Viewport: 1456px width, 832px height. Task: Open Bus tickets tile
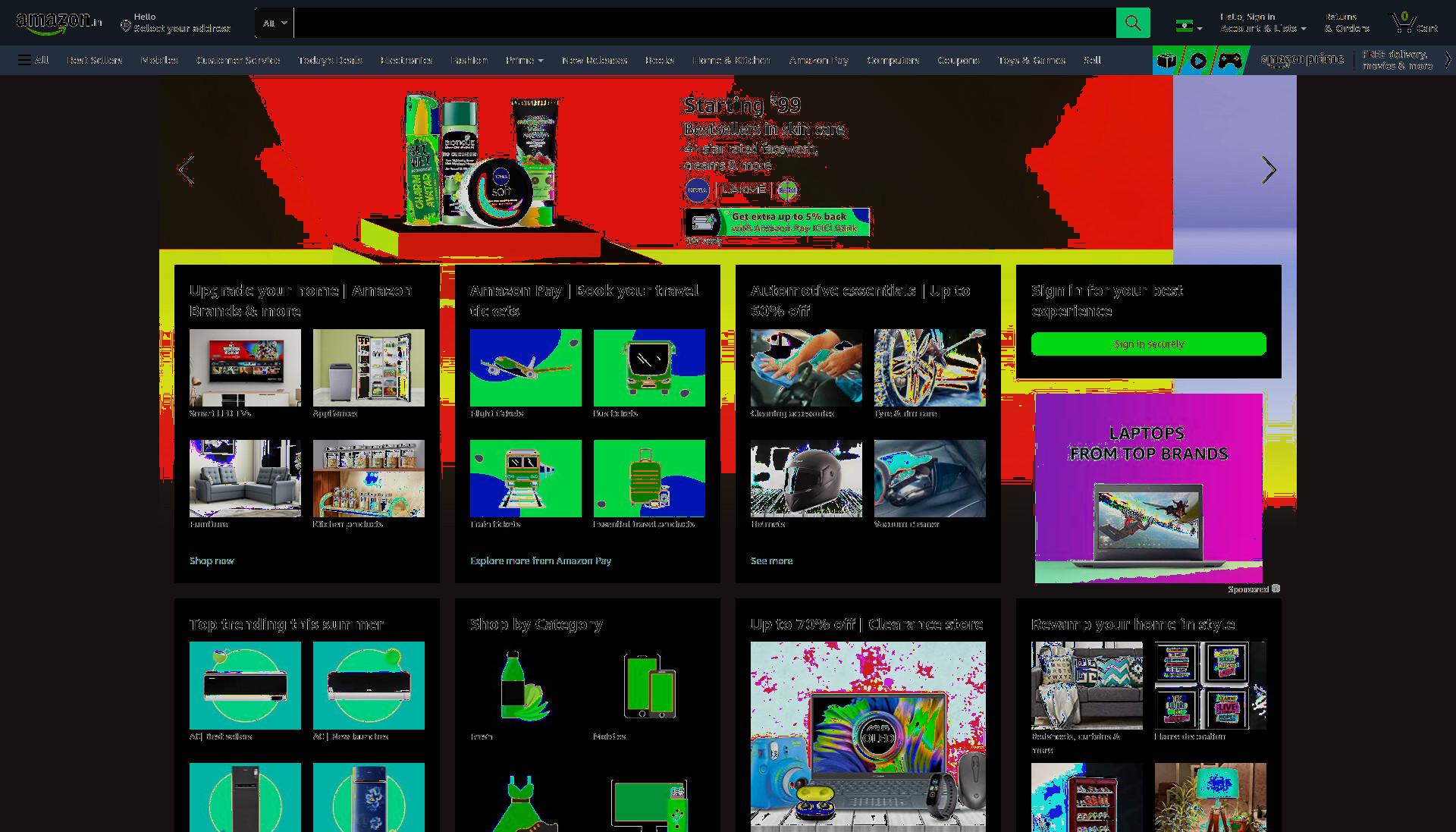(649, 368)
